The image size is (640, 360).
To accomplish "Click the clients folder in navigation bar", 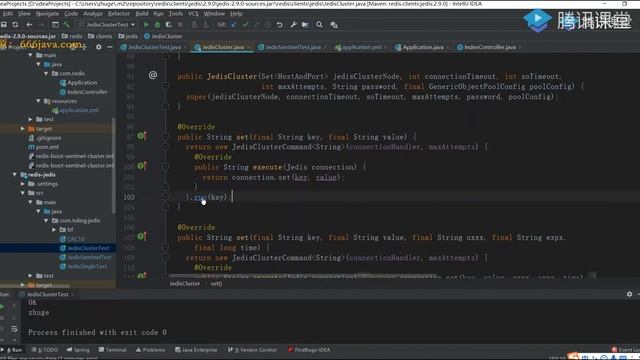I will click(x=100, y=36).
